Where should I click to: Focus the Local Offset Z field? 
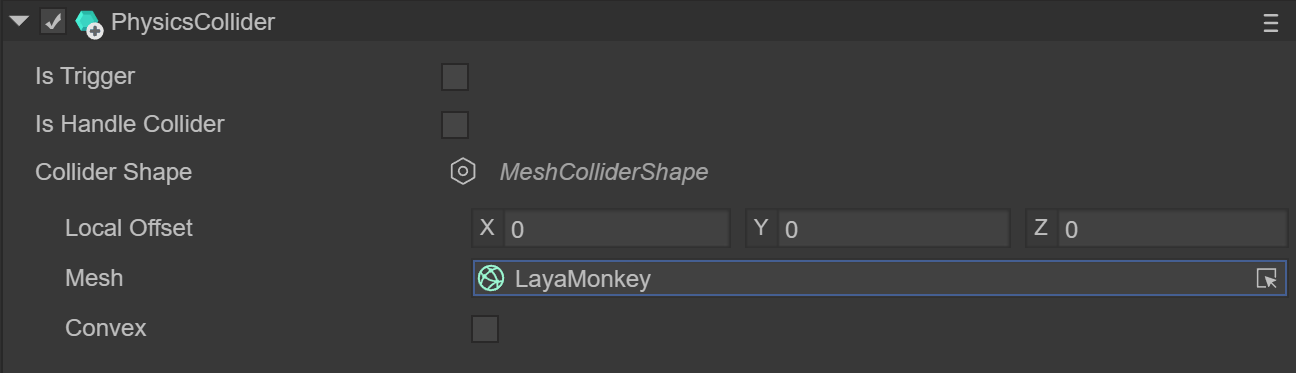(x=1173, y=229)
